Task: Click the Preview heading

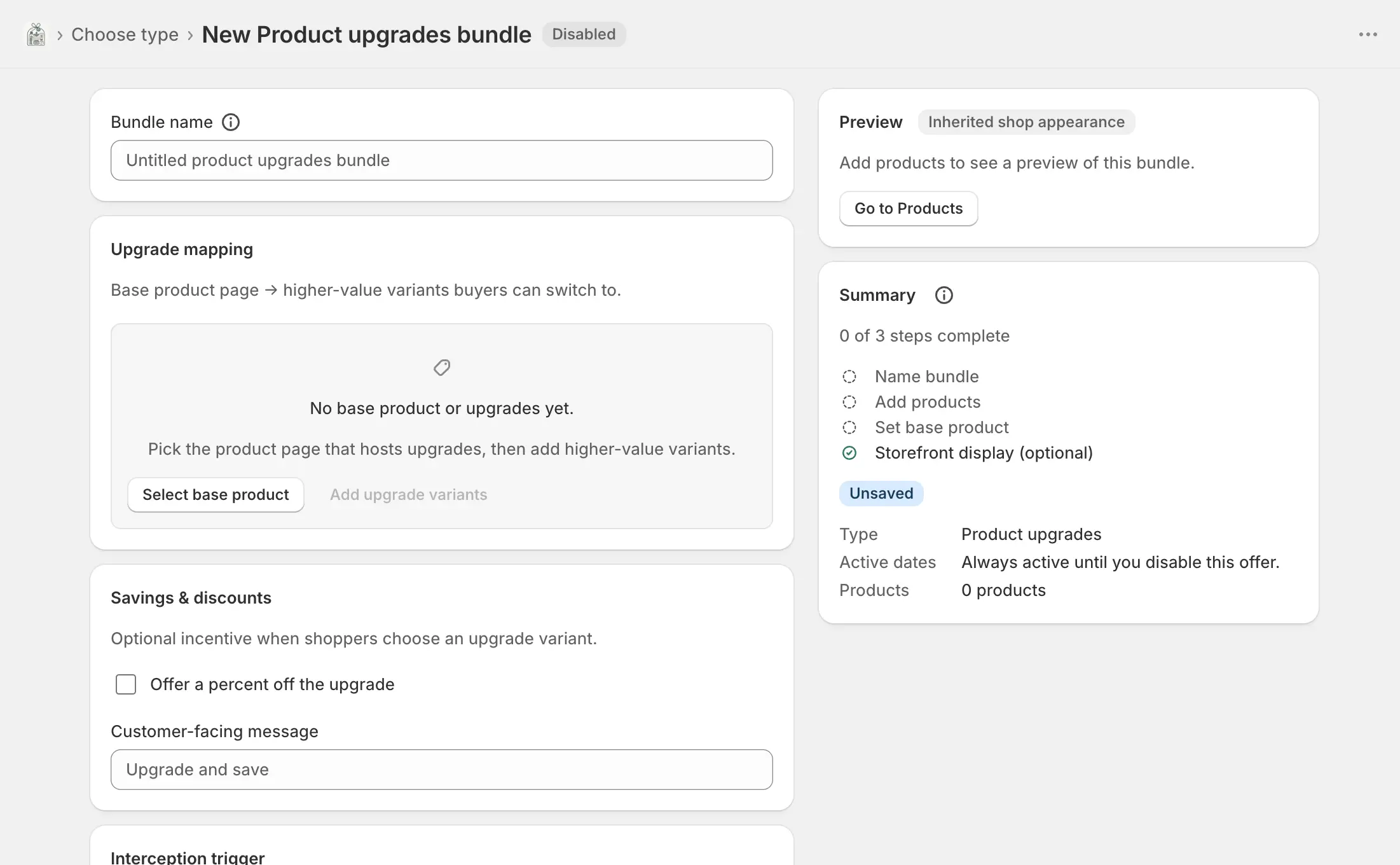Action: point(870,122)
